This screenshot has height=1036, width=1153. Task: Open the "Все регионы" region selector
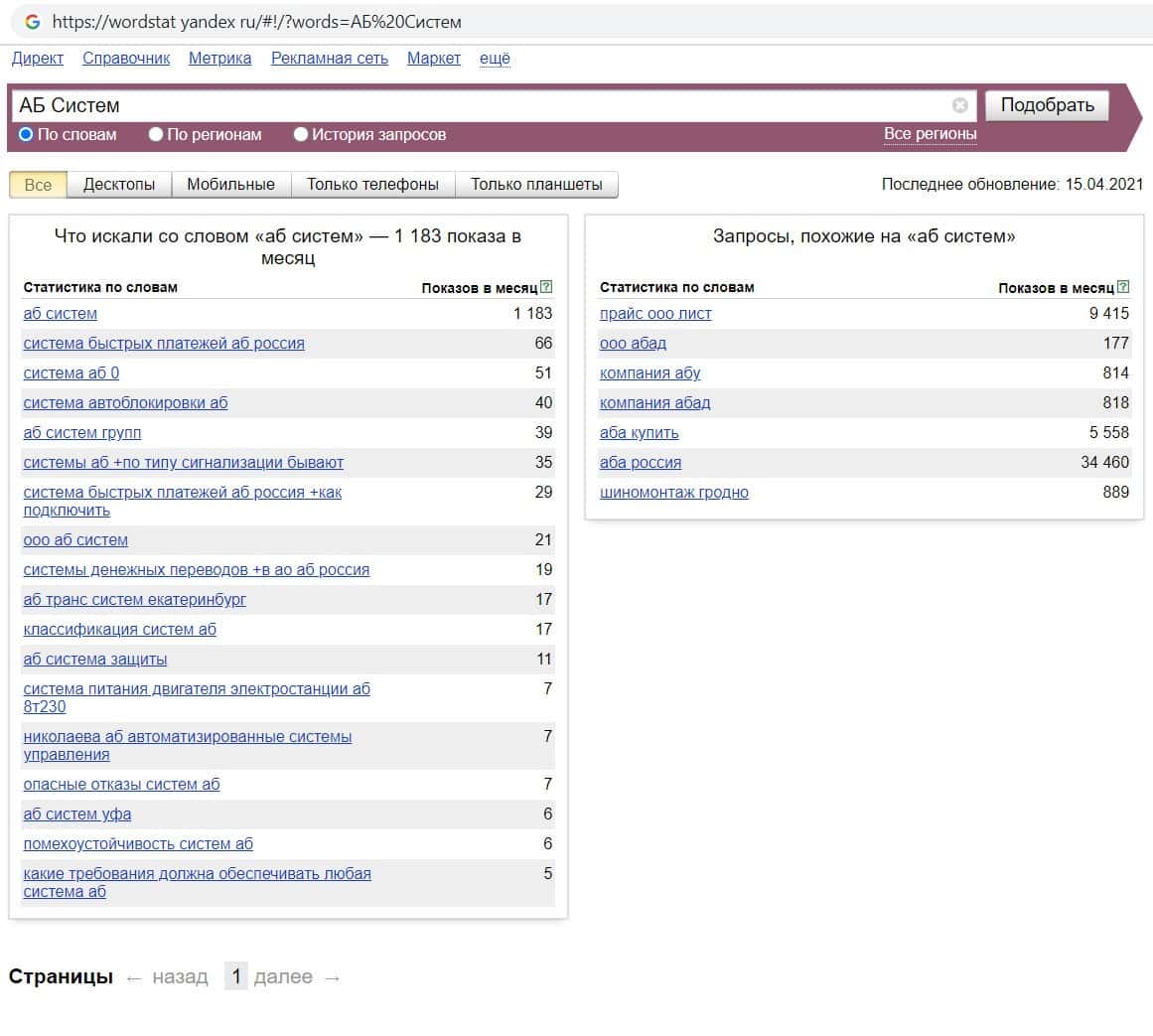[x=930, y=134]
